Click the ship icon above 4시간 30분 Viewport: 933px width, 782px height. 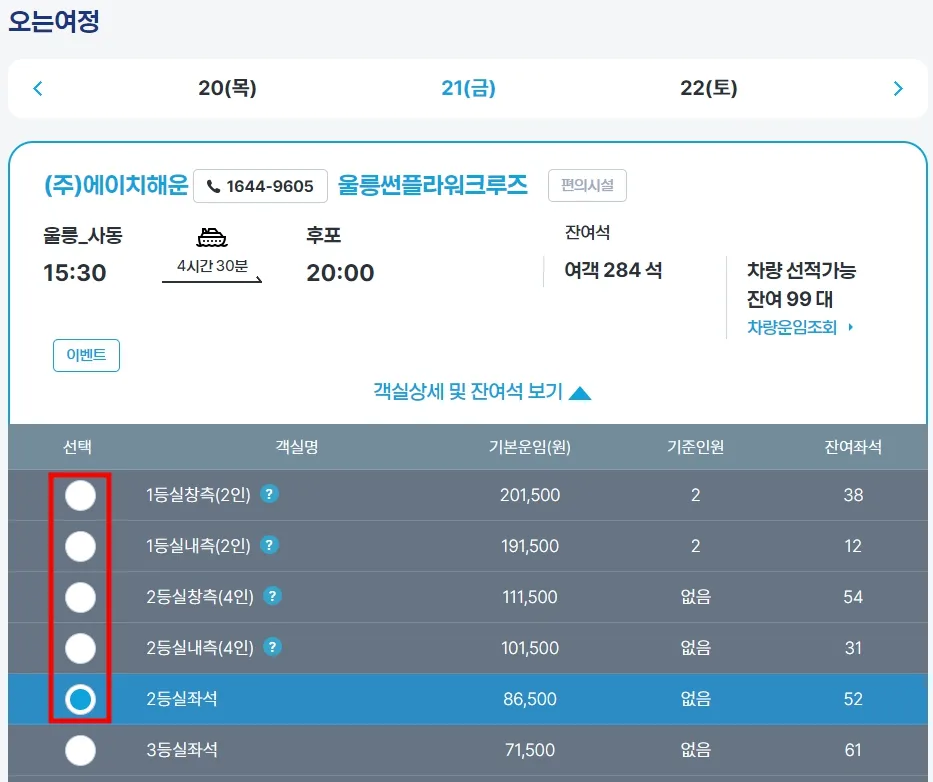(x=211, y=238)
